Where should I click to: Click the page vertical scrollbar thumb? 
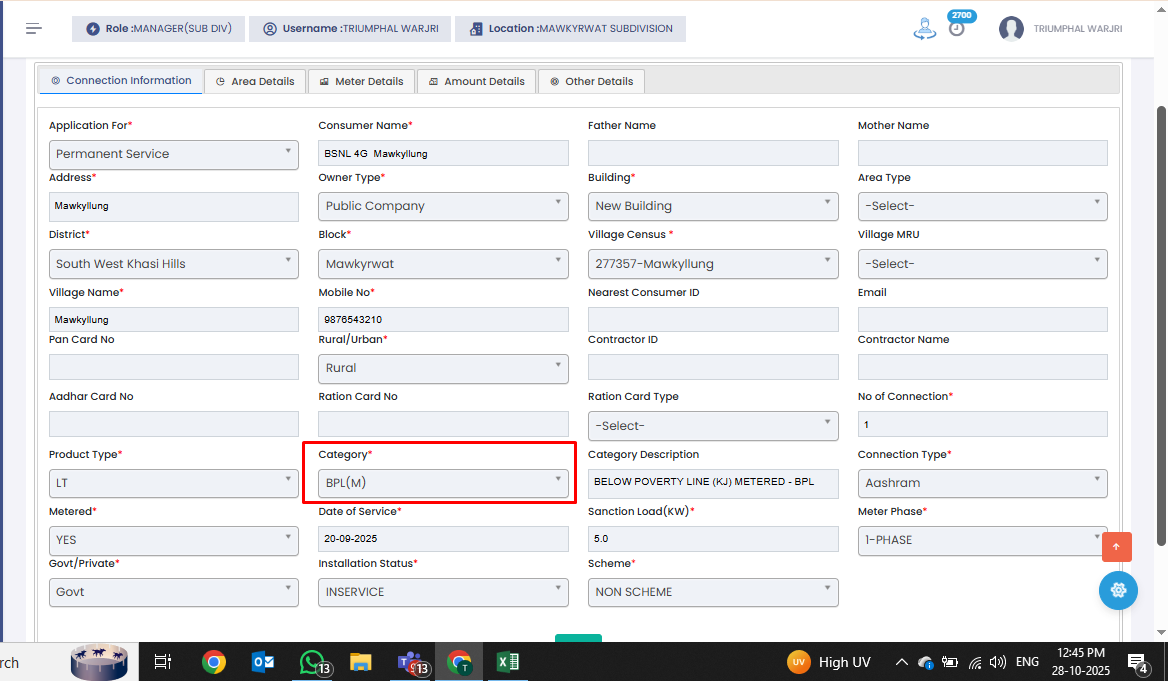[x=1161, y=326]
